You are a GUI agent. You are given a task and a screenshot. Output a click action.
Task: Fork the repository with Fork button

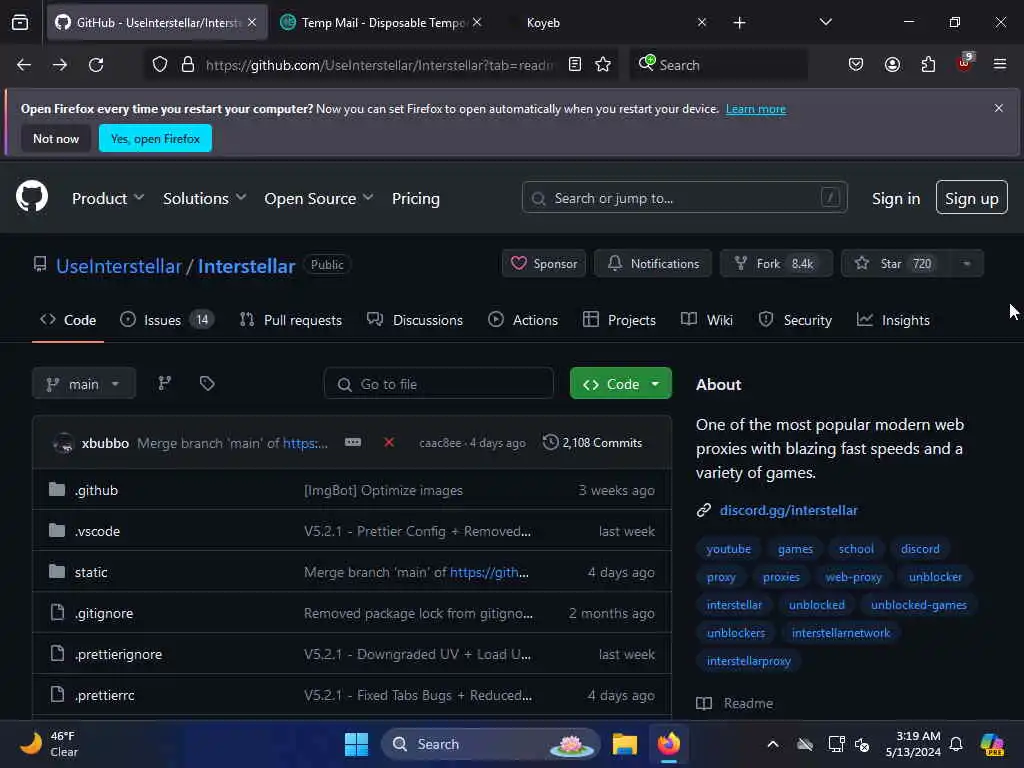click(x=776, y=264)
